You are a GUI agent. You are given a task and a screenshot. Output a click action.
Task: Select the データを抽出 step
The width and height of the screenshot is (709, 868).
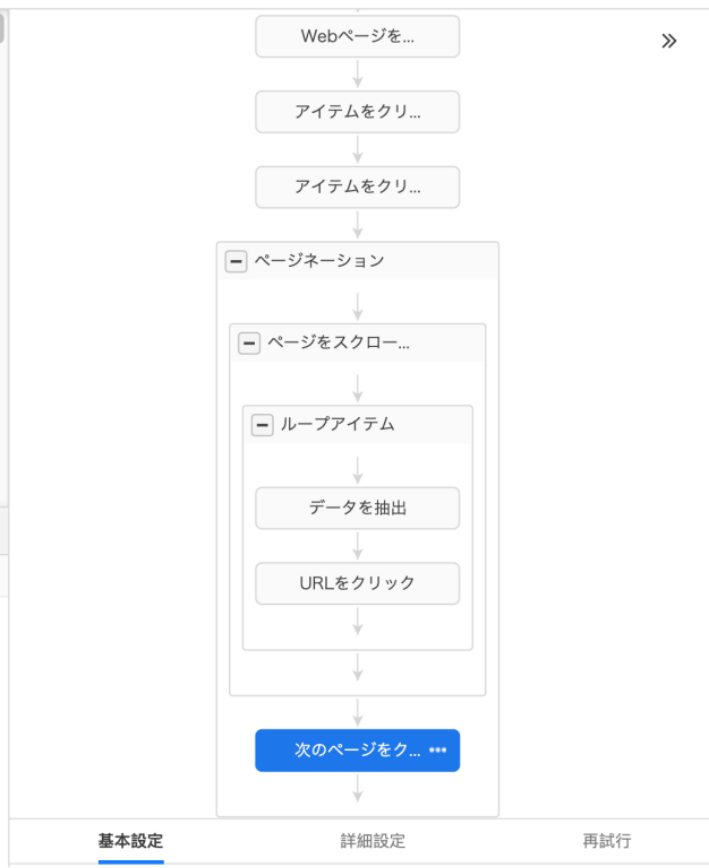(x=357, y=508)
